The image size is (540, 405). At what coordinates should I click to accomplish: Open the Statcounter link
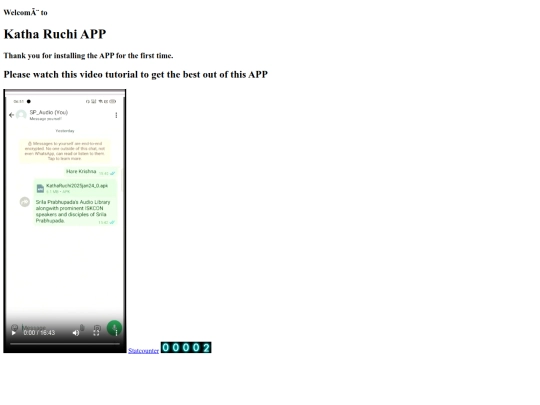click(143, 351)
